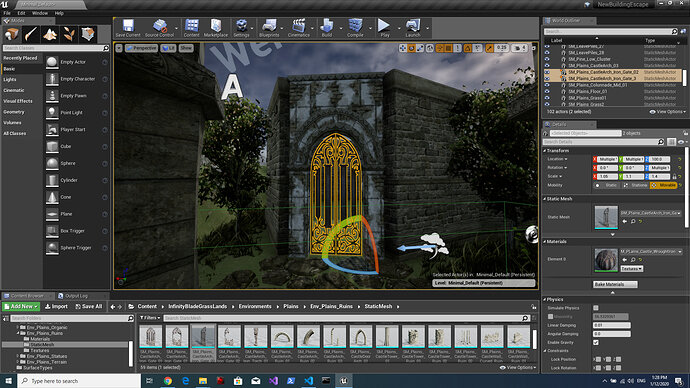
Task: Click the Save Current toolbar icon
Action: 128,28
